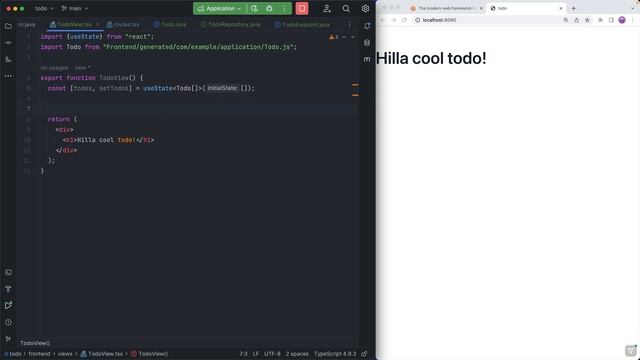
Task: Open browser zoom magnifier icon
Action: [566, 20]
